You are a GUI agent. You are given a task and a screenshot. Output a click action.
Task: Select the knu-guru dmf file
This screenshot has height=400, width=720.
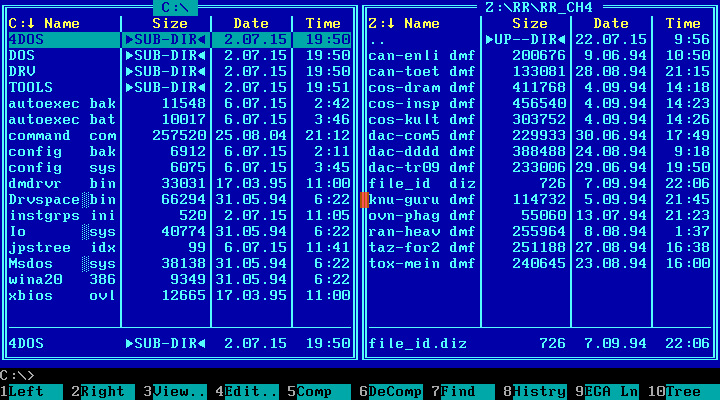tap(540, 200)
